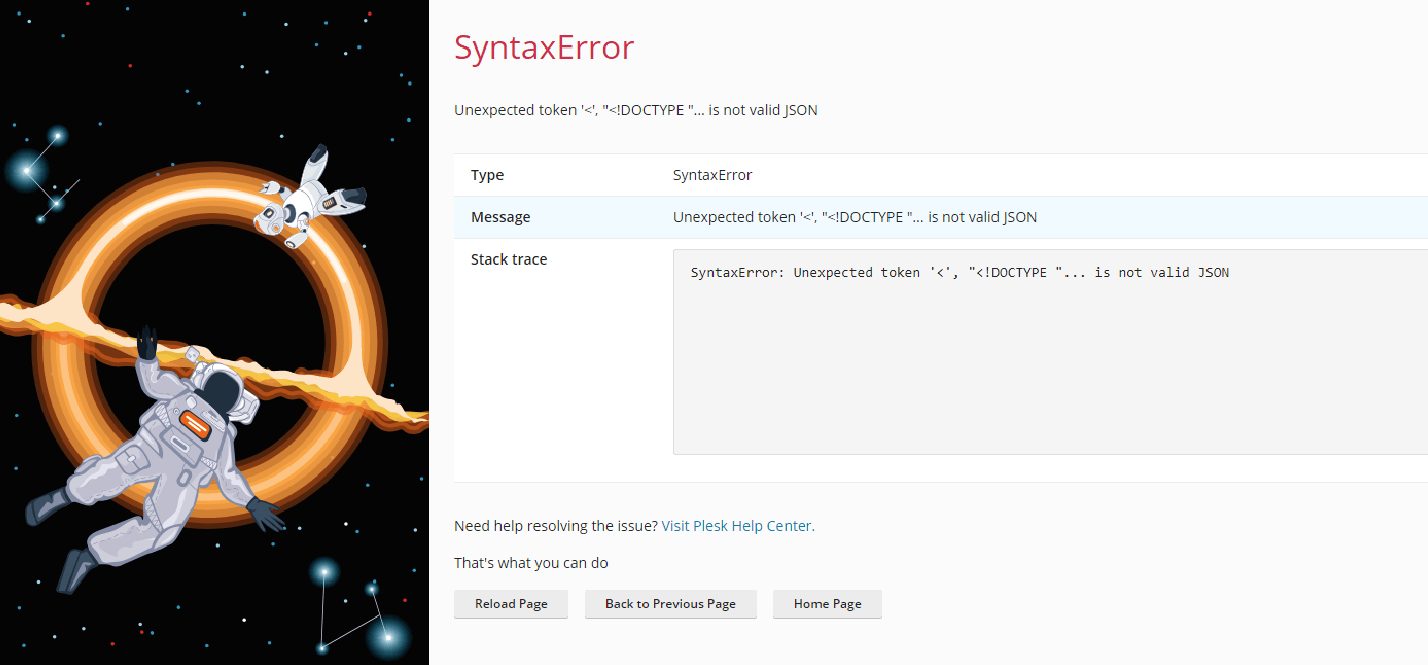
Task: Select the SyntaxError page heading
Action: point(544,47)
